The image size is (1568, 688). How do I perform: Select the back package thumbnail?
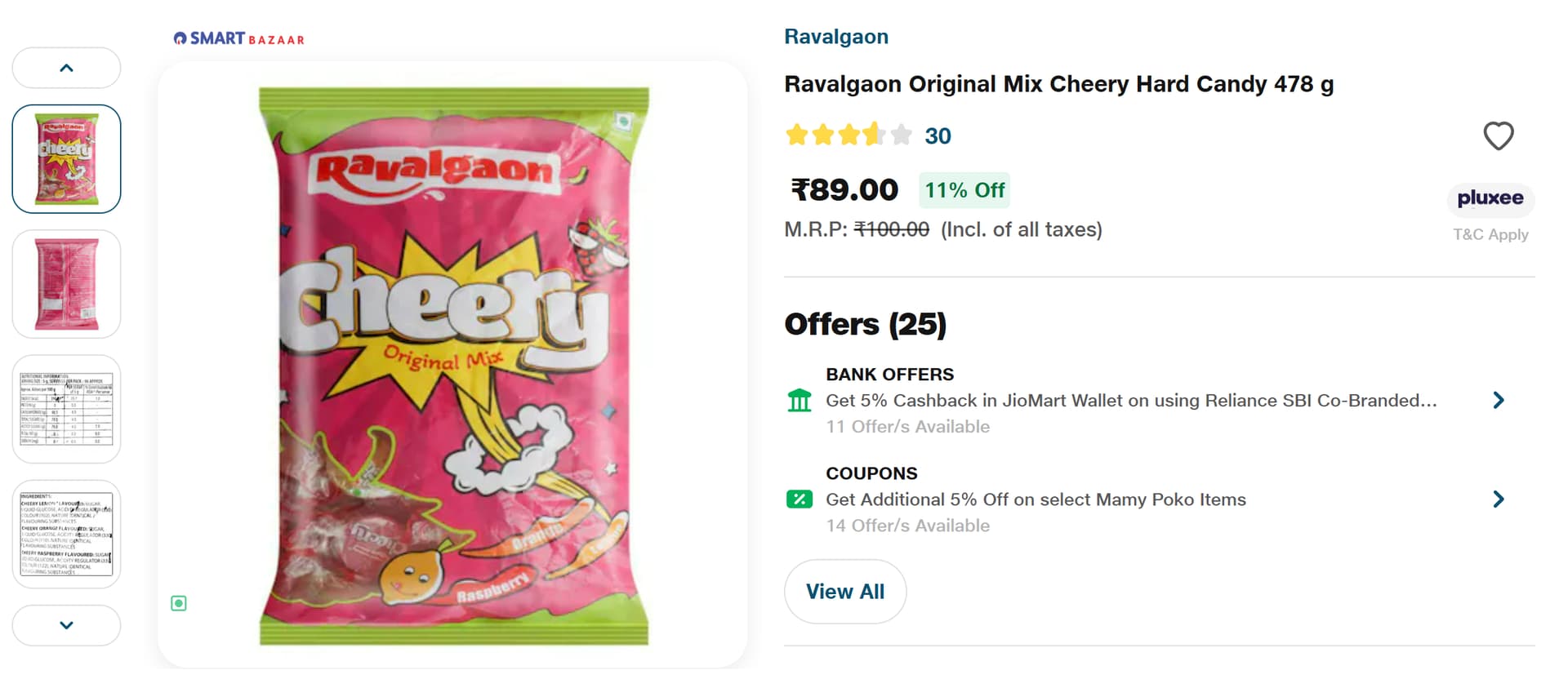pyautogui.click(x=67, y=284)
